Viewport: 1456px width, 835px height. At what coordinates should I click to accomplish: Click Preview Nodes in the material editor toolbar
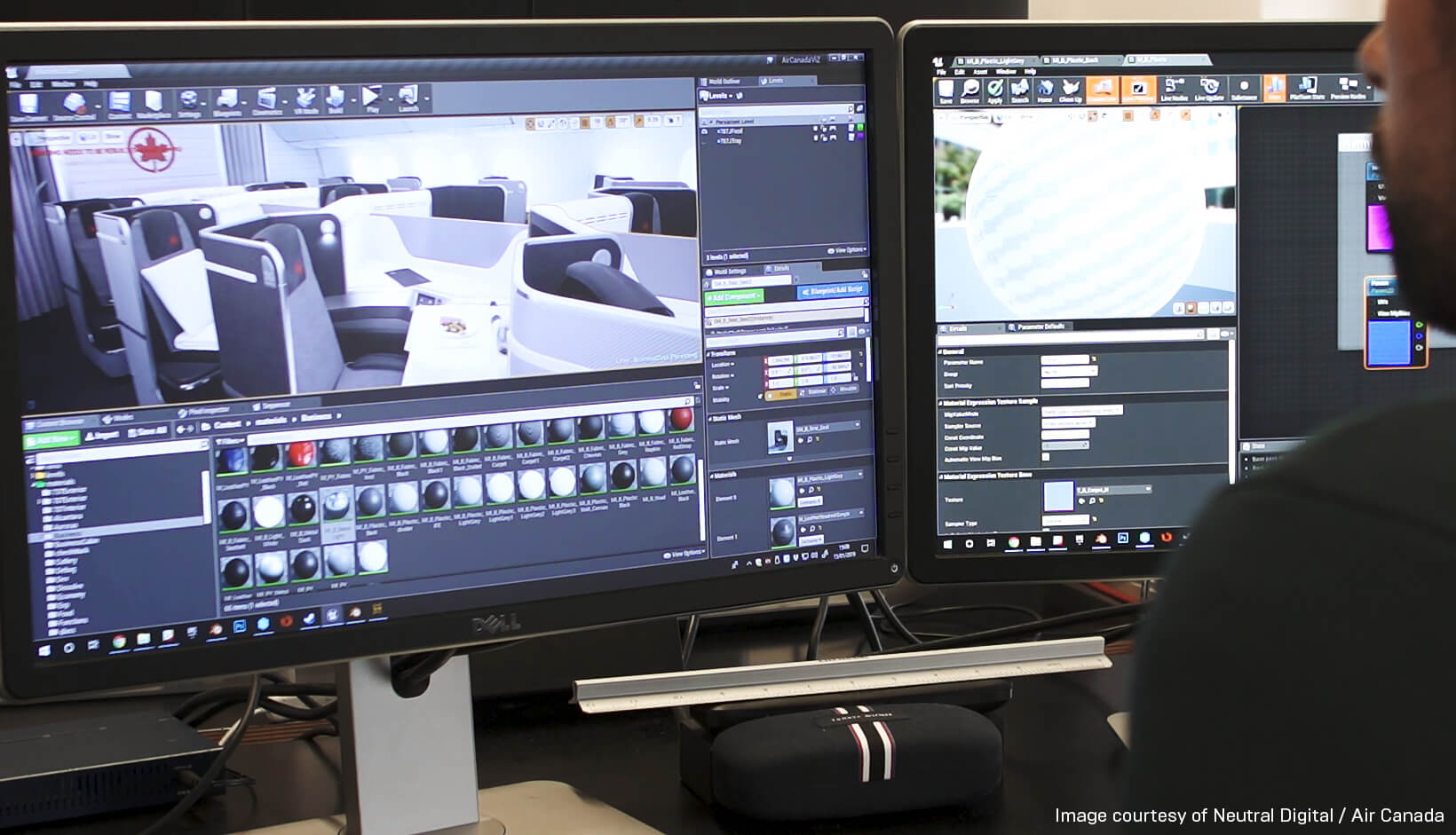[x=1348, y=88]
